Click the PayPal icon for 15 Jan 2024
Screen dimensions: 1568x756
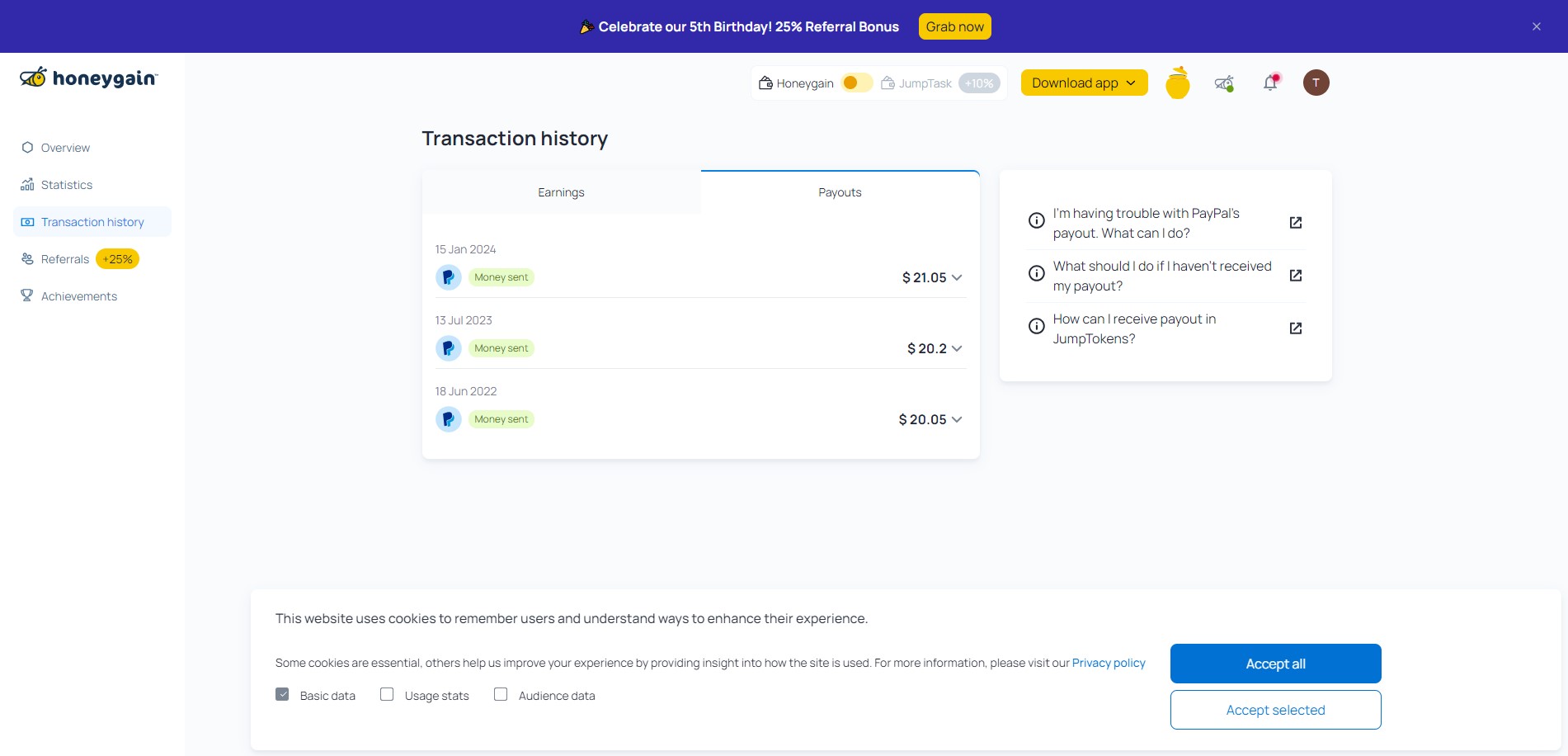click(x=448, y=277)
